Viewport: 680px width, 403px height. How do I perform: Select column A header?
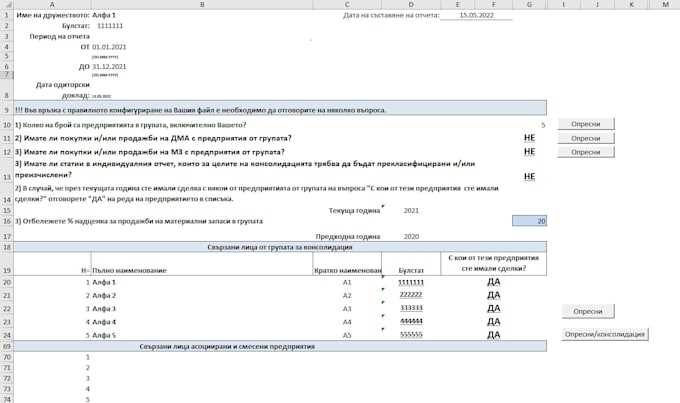[52, 4]
